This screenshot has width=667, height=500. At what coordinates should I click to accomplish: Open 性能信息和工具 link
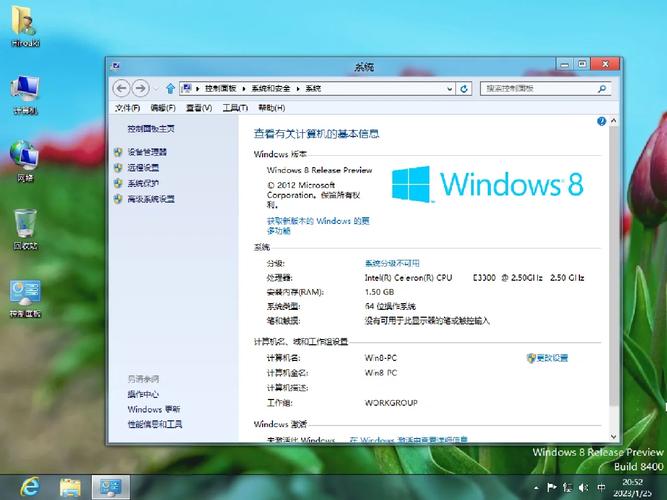coord(155,424)
